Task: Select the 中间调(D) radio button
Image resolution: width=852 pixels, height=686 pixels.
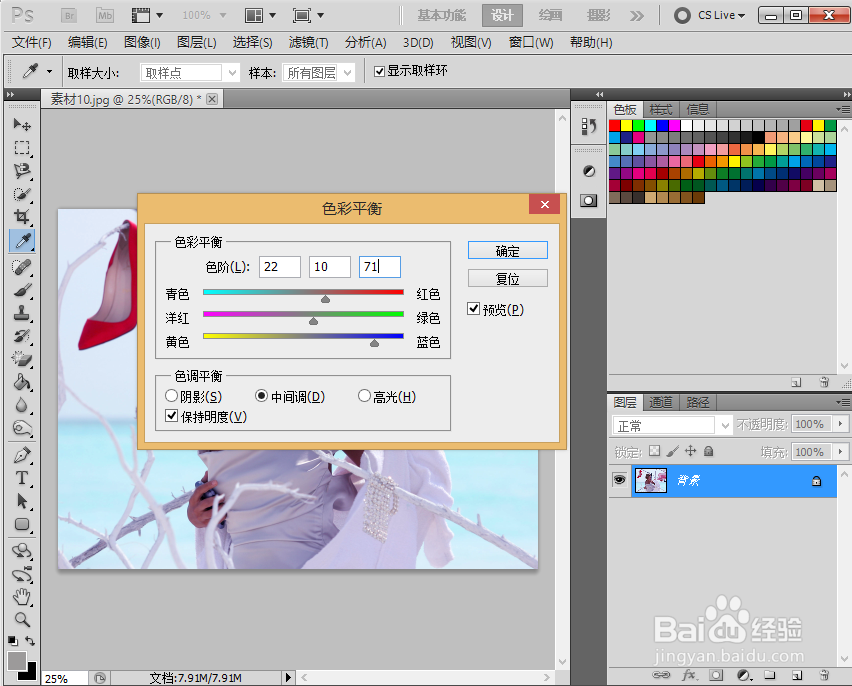Action: tap(261, 396)
